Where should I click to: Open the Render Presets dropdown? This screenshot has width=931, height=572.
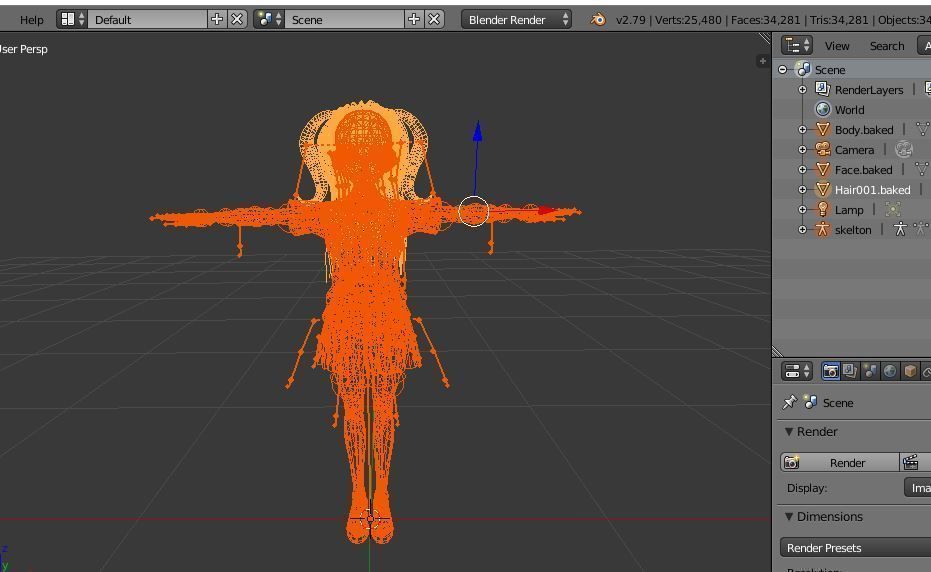tap(856, 548)
